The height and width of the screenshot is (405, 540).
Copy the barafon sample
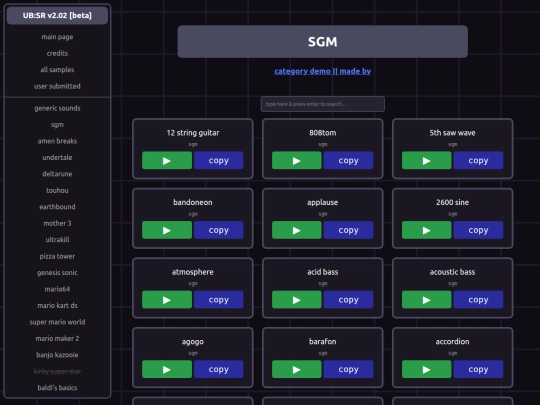(349, 369)
